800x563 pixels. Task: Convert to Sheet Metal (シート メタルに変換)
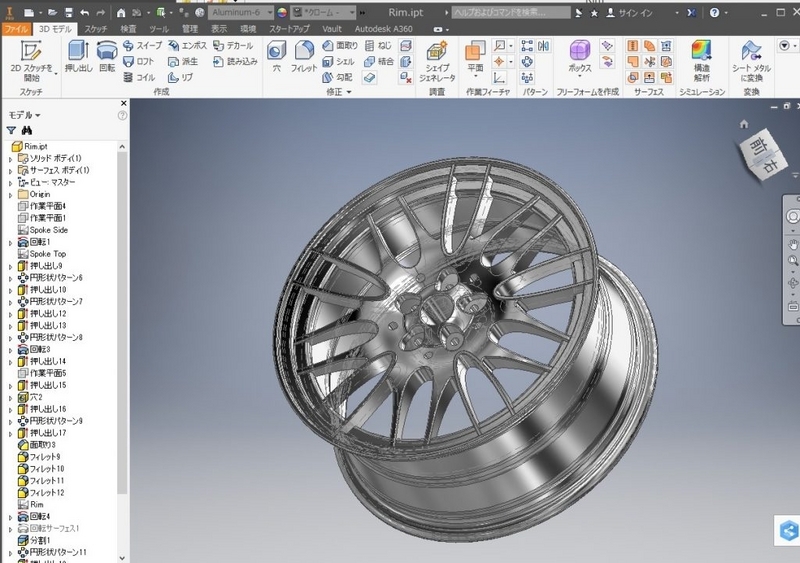pos(751,62)
